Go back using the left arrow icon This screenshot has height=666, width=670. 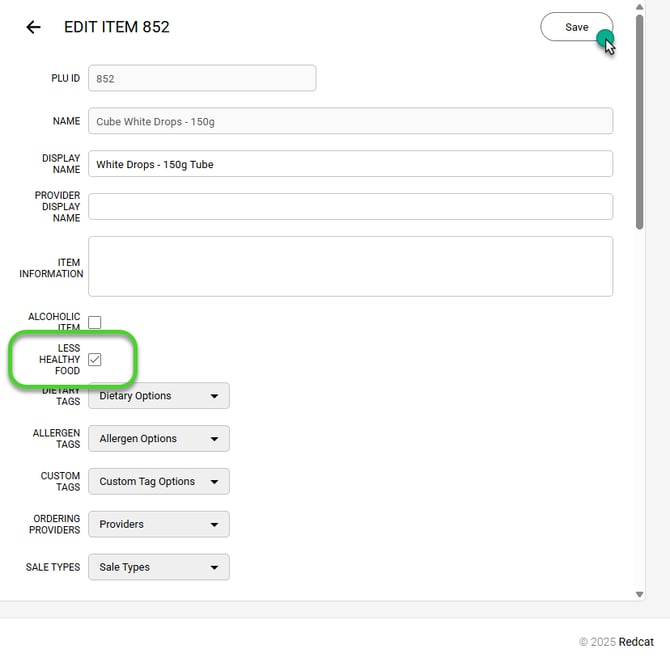point(34,27)
